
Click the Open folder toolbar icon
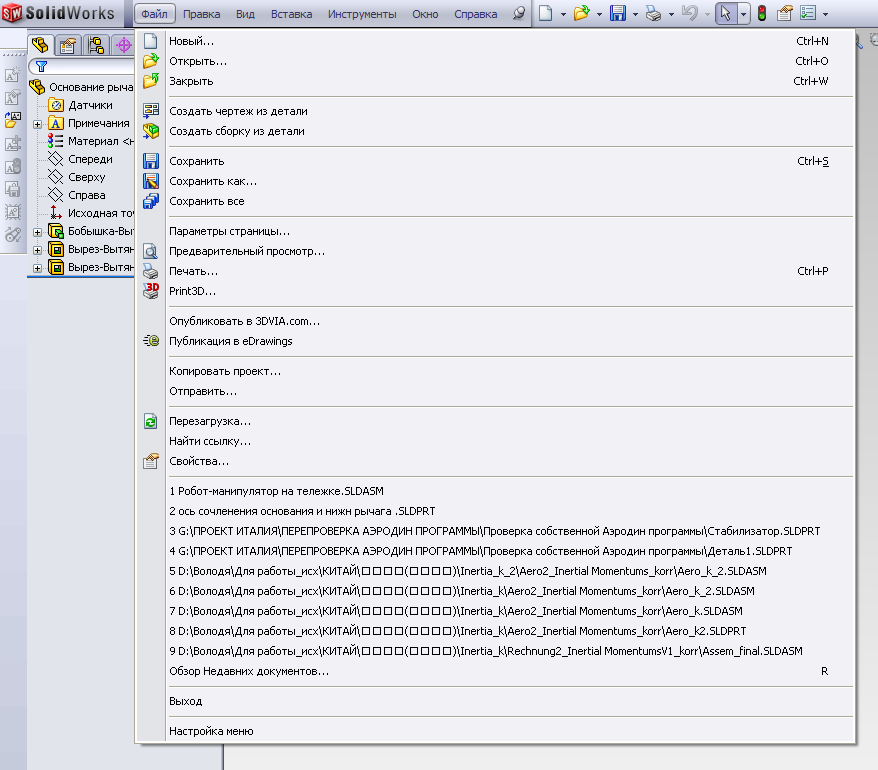pos(582,13)
